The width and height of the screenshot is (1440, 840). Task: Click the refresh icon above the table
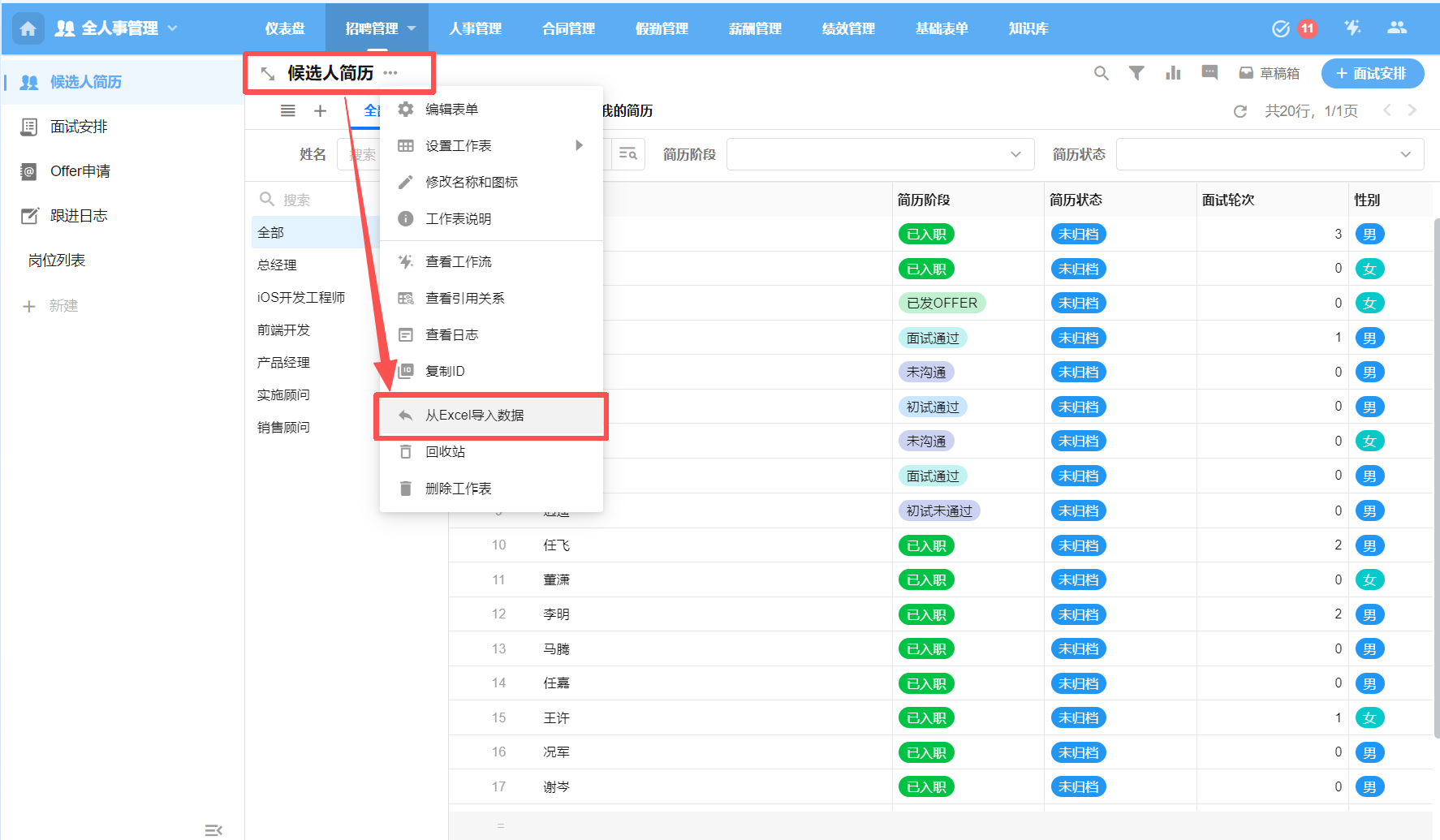tap(1240, 111)
